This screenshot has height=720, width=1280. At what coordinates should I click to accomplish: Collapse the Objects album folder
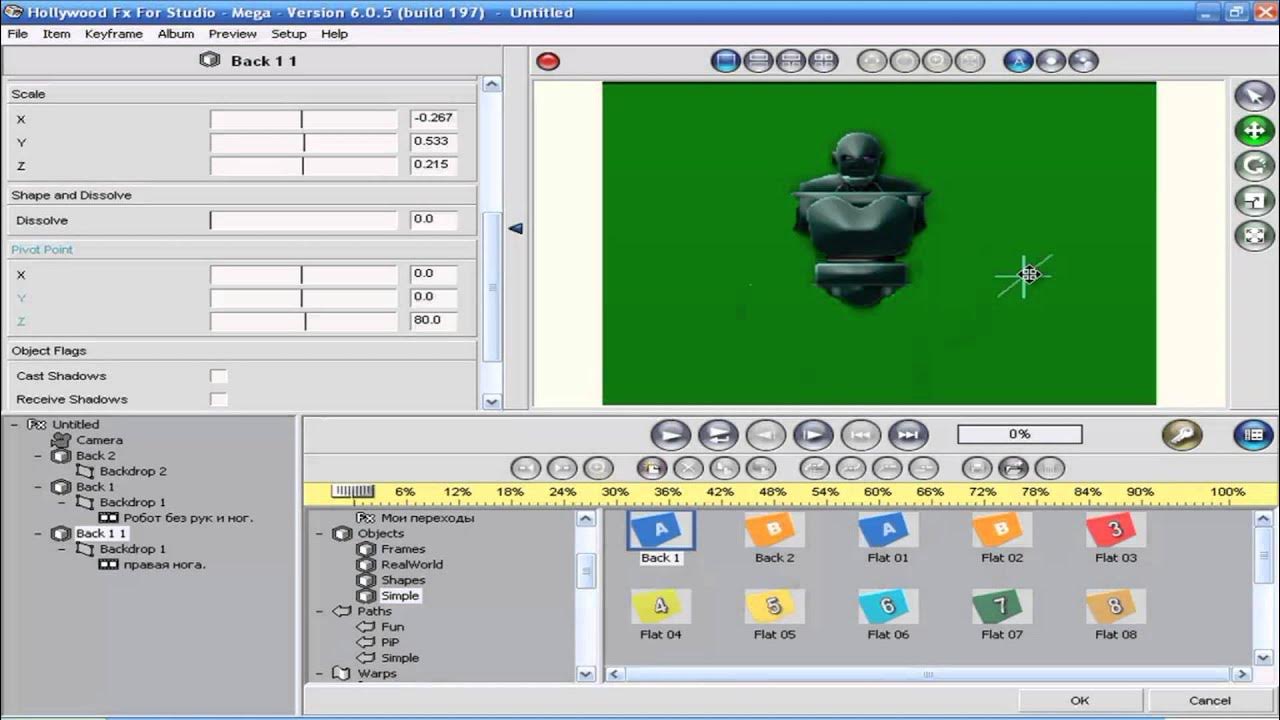320,534
